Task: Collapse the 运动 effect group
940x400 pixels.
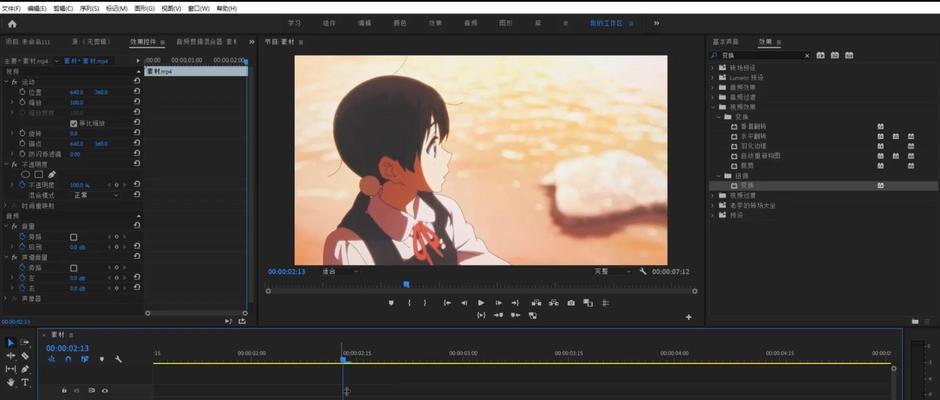Action: tap(6, 82)
